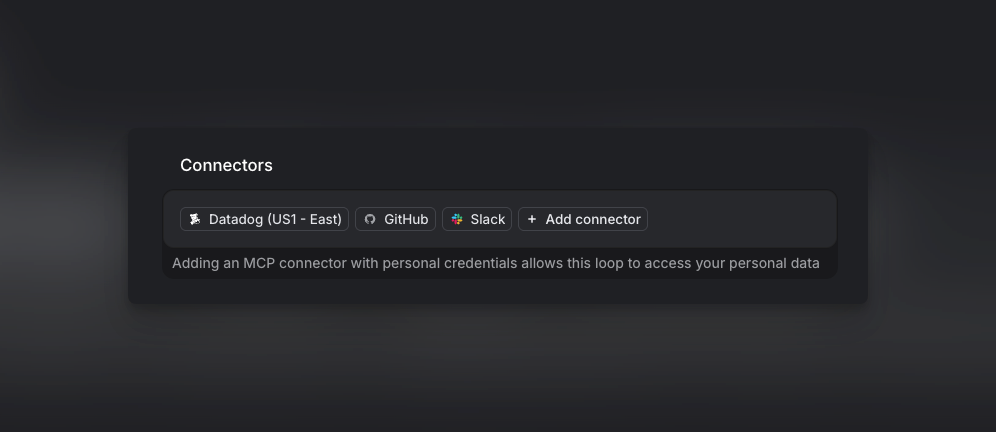Viewport: 996px width, 432px height.
Task: Open the Datadog (US1 - East) connector
Action: click(x=264, y=219)
